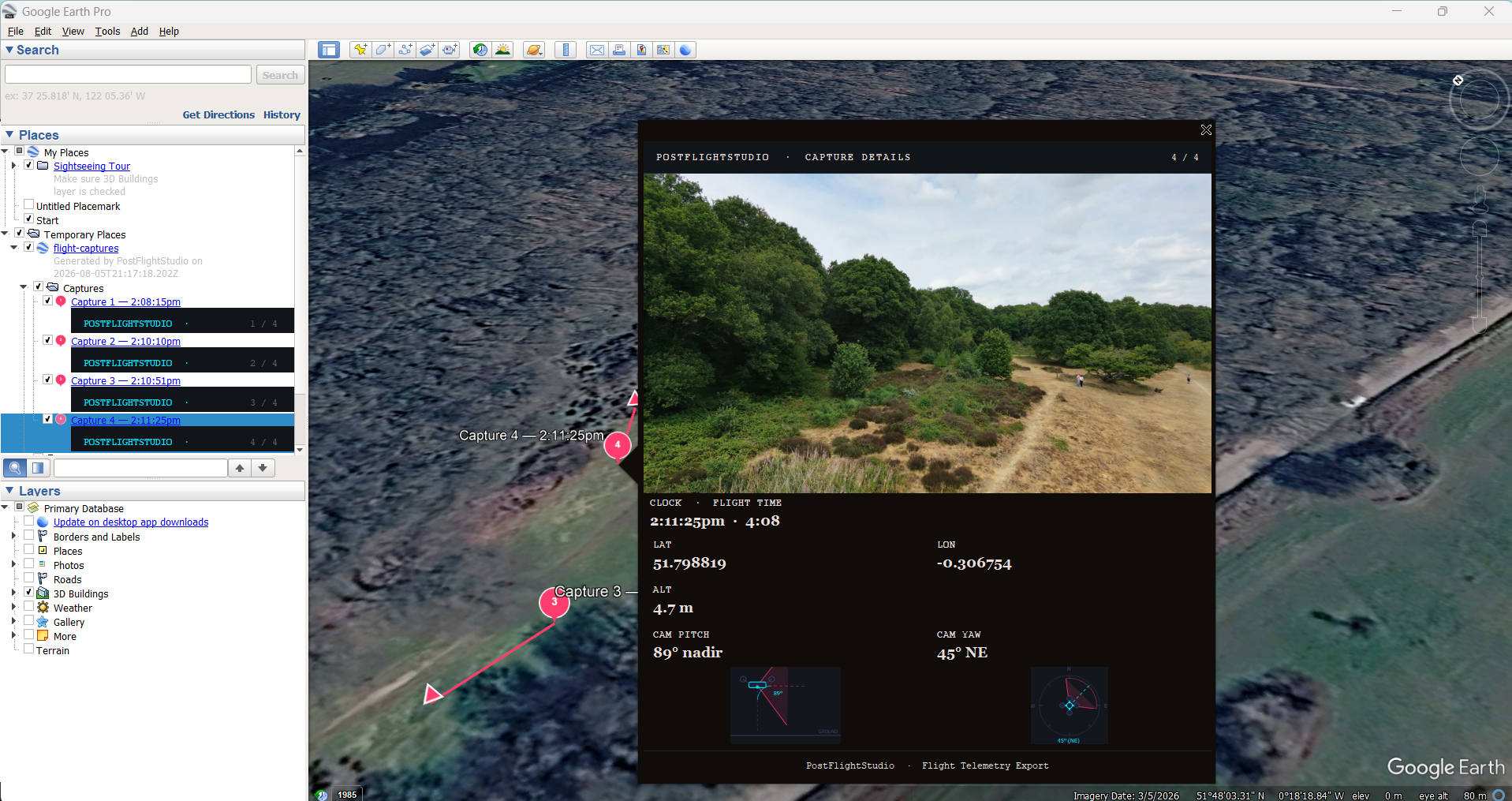Move selected place down arrow
Viewport: 1512px width, 801px height.
click(x=263, y=468)
